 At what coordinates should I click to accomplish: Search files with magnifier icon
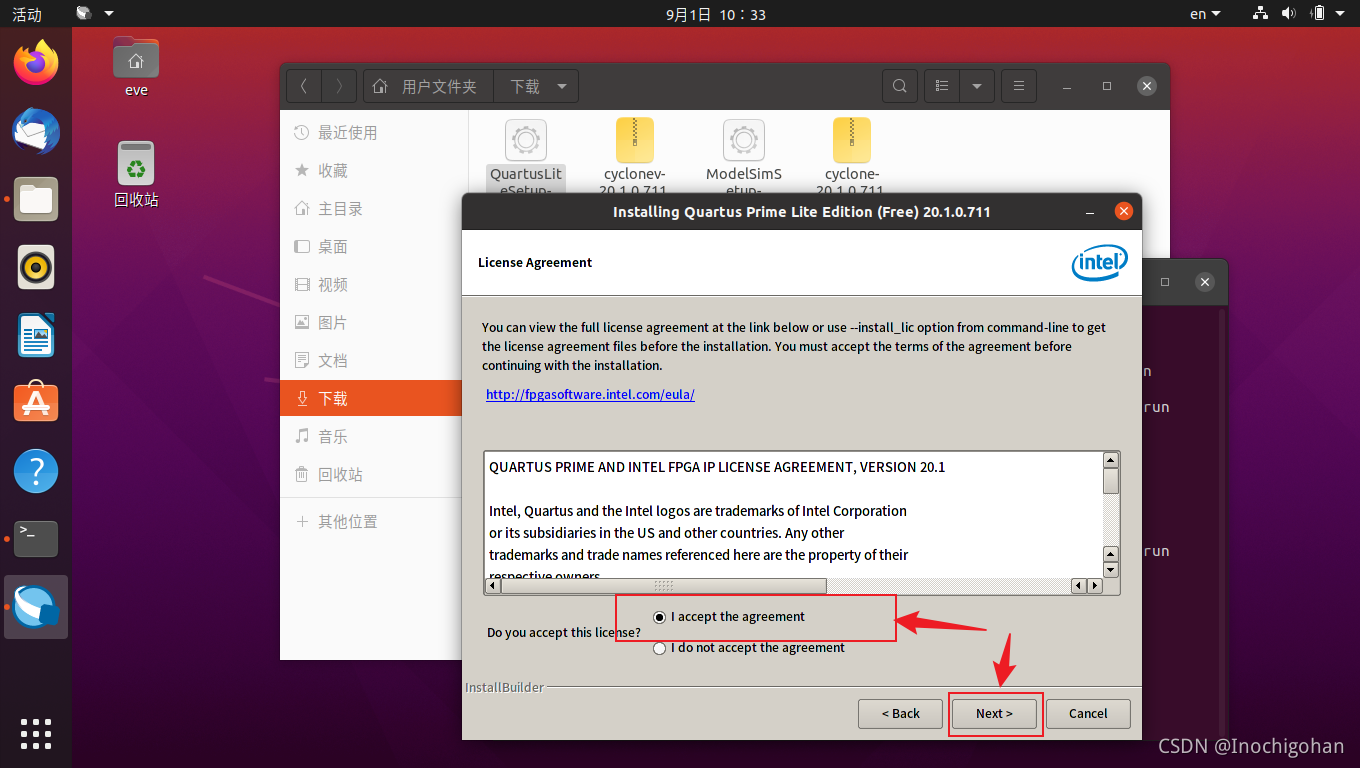click(x=900, y=86)
